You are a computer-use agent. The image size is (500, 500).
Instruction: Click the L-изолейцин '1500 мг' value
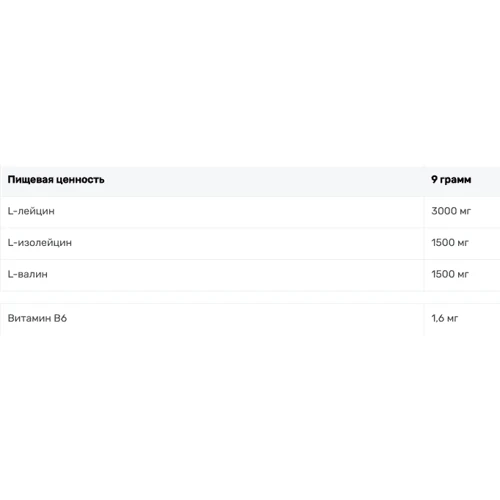point(450,243)
